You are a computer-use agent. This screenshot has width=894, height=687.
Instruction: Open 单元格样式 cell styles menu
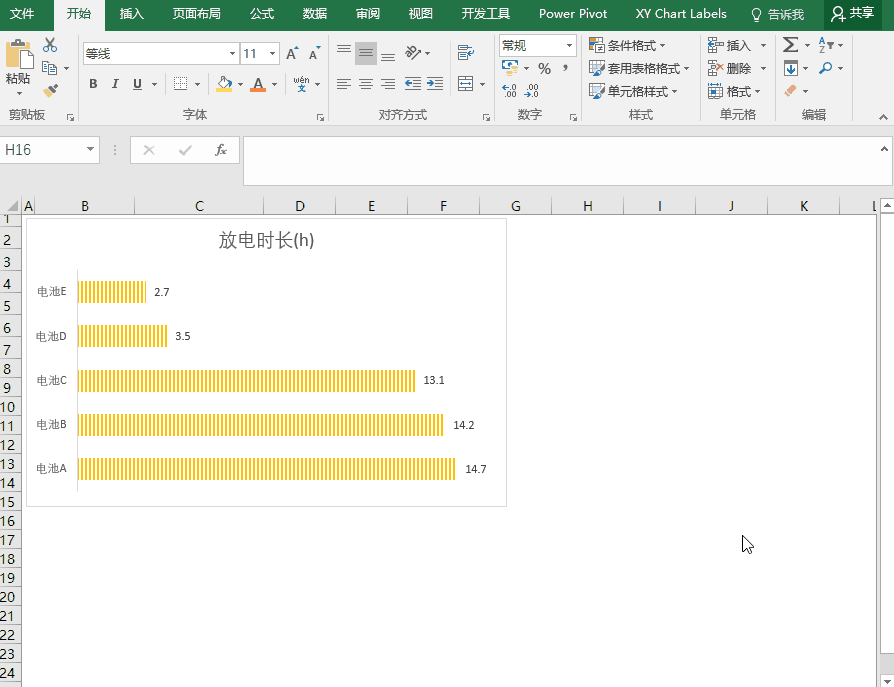point(633,91)
